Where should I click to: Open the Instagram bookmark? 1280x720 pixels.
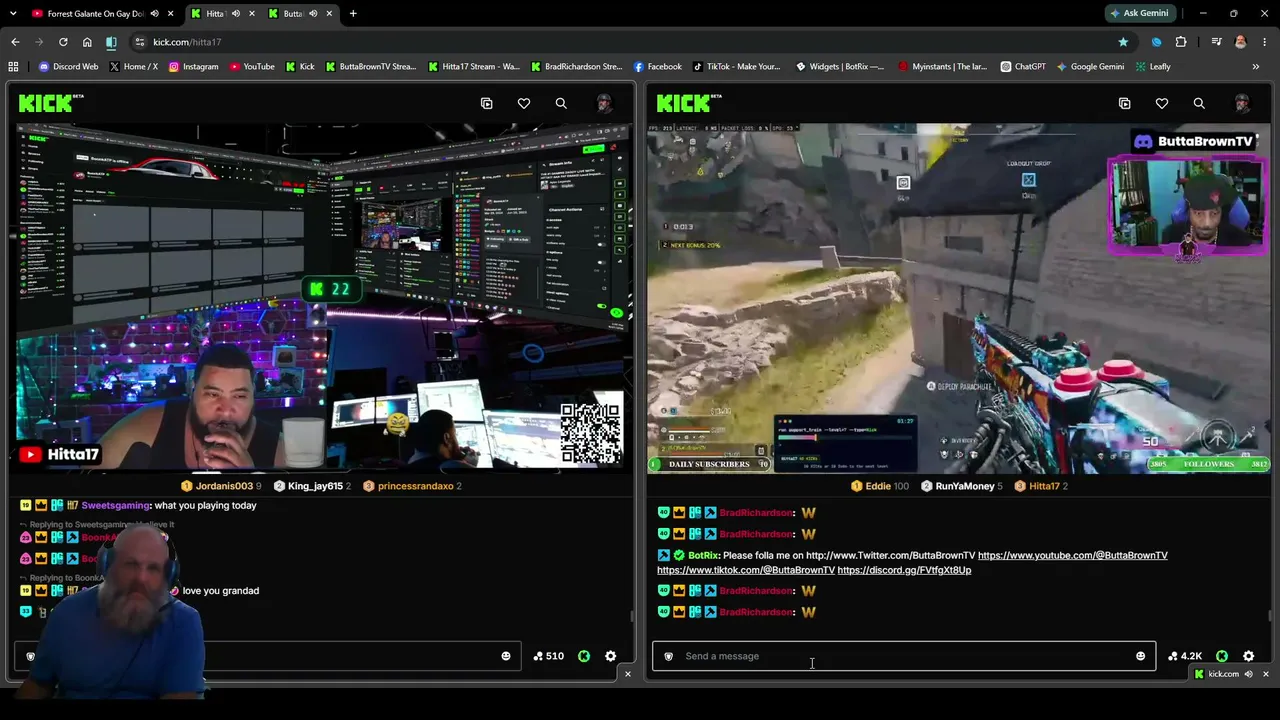(x=193, y=67)
